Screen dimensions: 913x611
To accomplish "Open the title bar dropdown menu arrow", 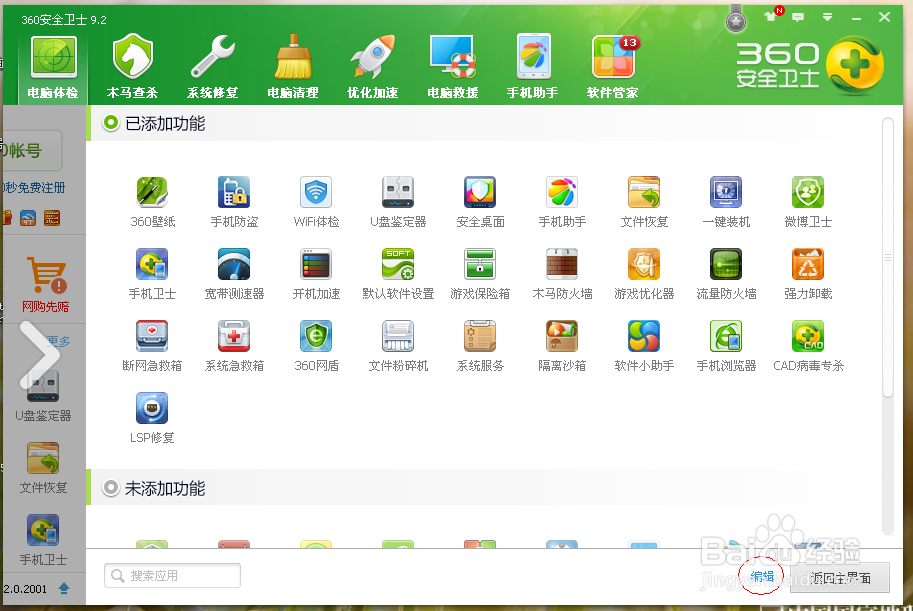I will click(827, 16).
